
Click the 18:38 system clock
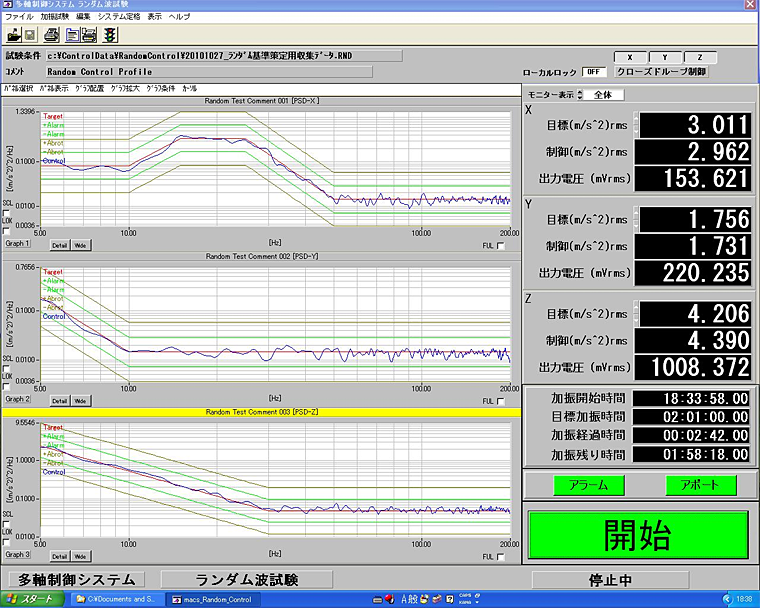click(744, 599)
